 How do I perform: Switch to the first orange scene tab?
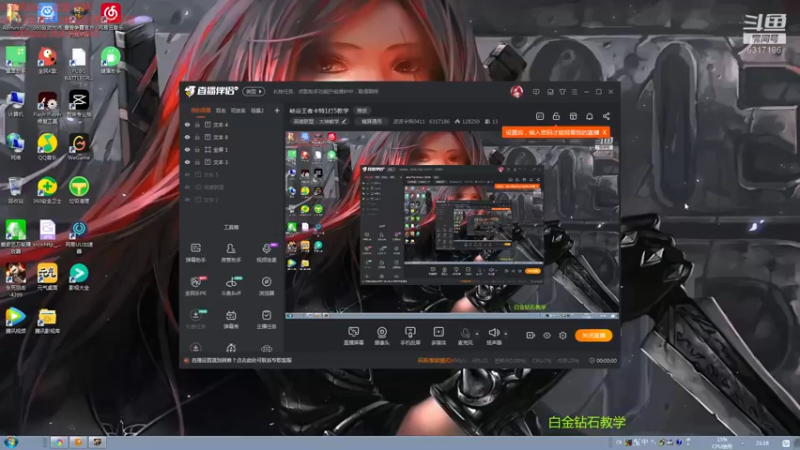pos(201,110)
